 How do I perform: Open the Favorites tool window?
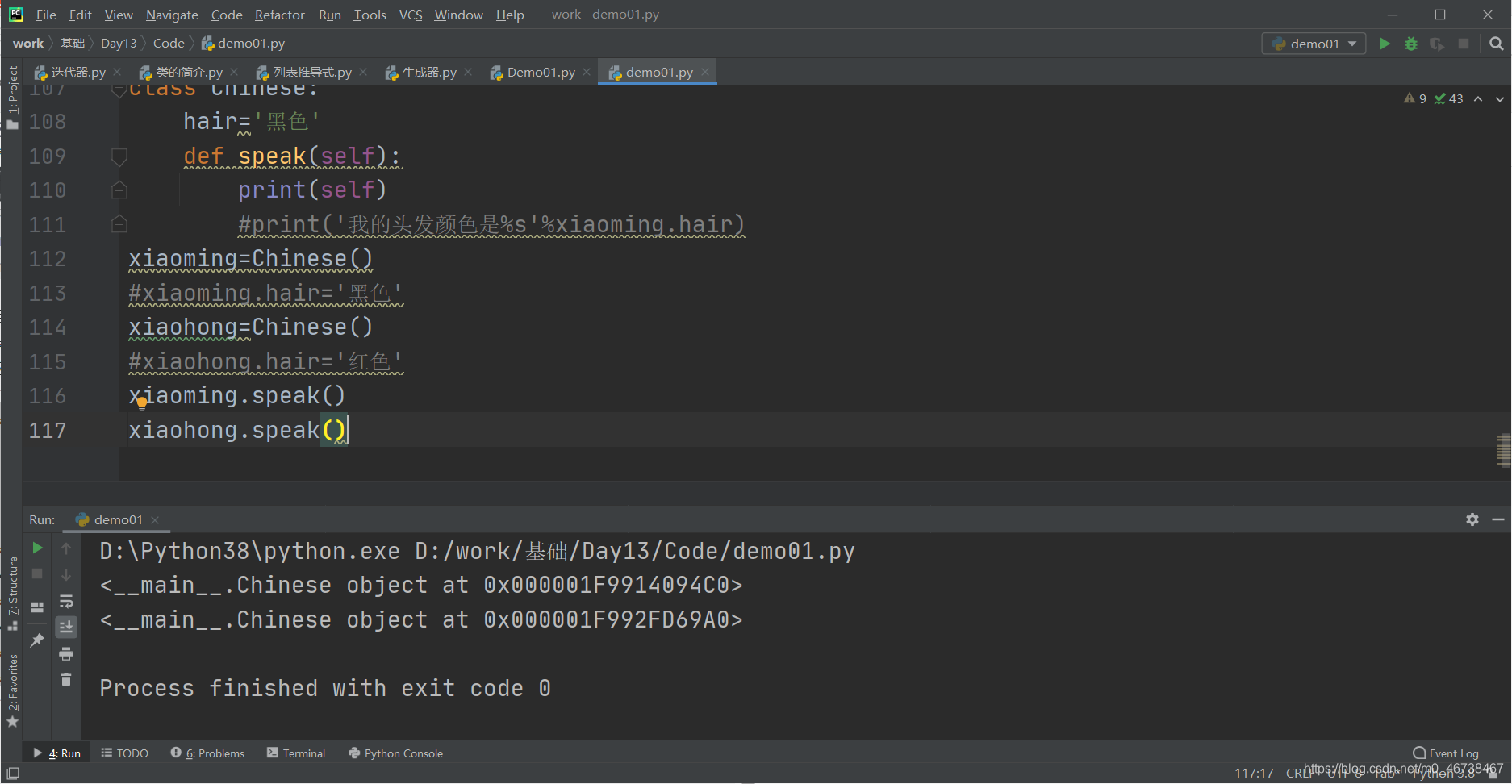[x=12, y=690]
